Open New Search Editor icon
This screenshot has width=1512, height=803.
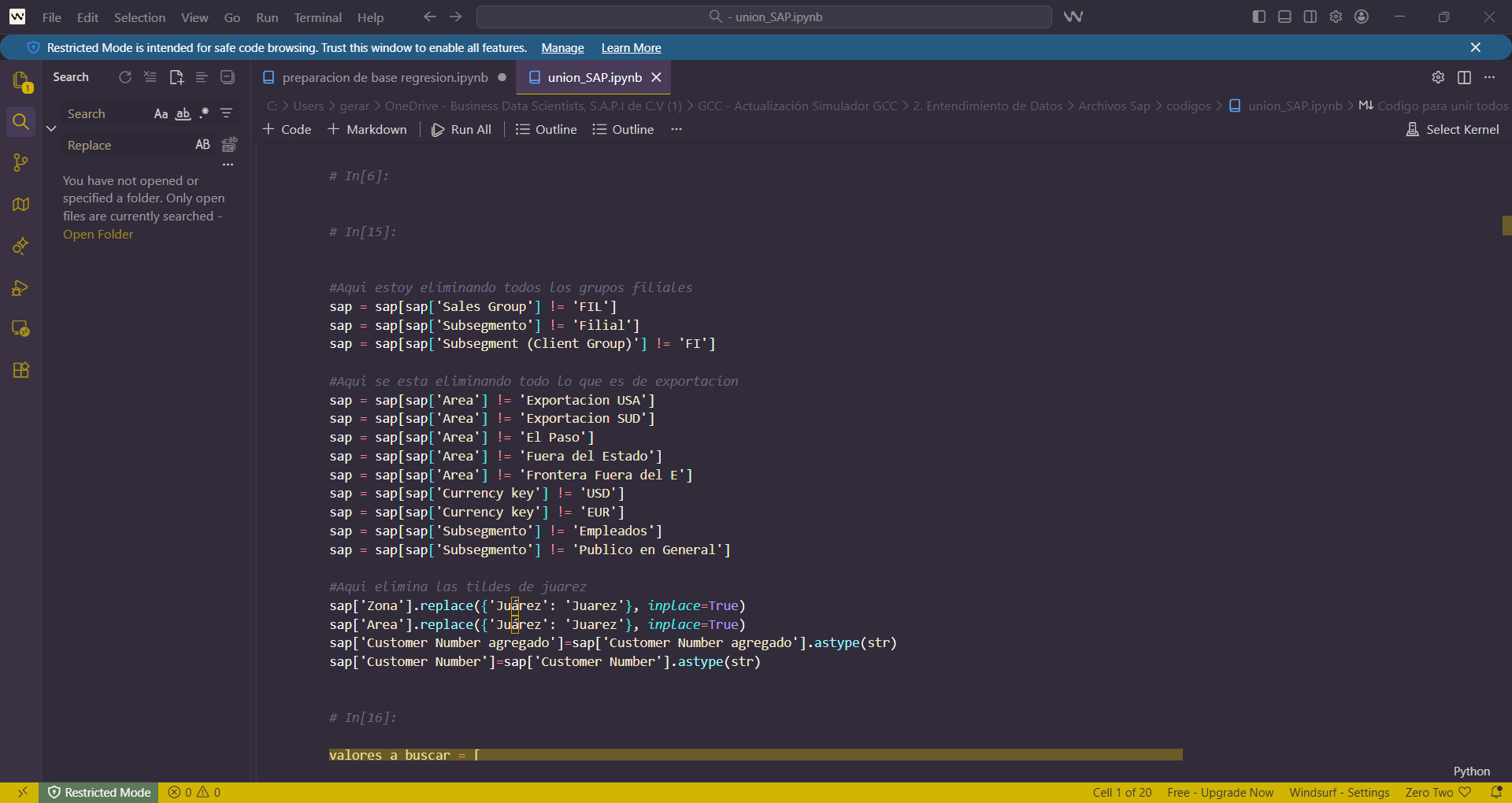[x=176, y=77]
